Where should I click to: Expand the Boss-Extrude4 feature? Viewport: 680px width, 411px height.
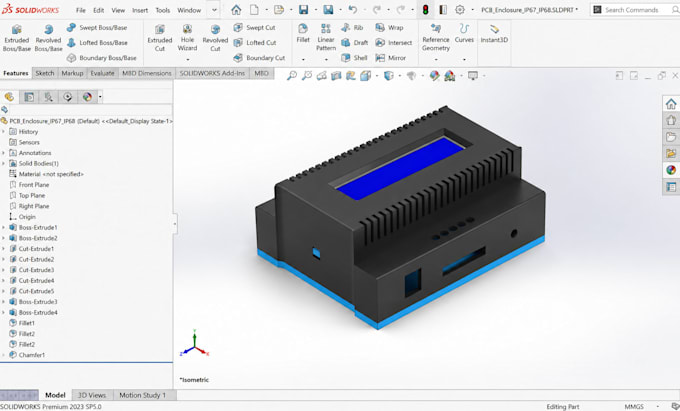click(x=3, y=312)
